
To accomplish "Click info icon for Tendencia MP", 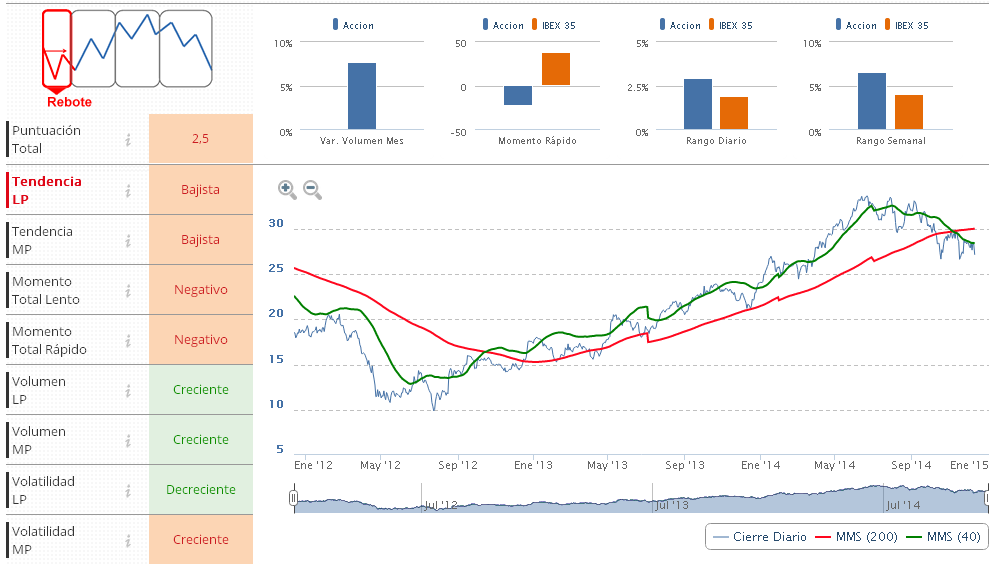I will click(x=128, y=240).
